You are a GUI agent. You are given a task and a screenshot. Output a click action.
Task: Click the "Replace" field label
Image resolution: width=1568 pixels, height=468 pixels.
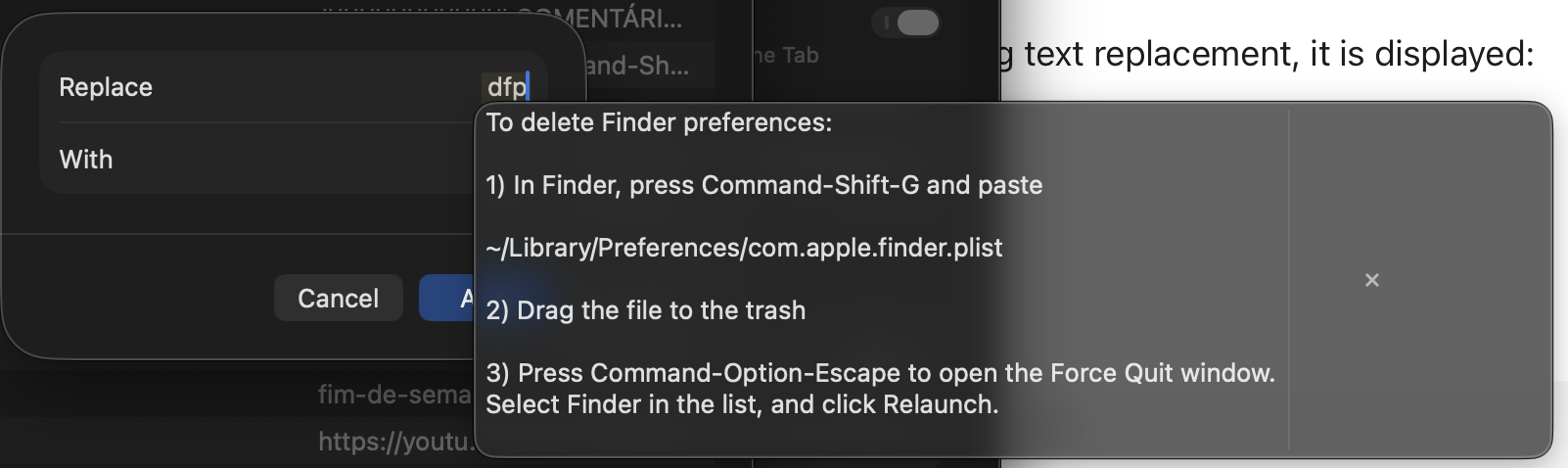coord(106,87)
